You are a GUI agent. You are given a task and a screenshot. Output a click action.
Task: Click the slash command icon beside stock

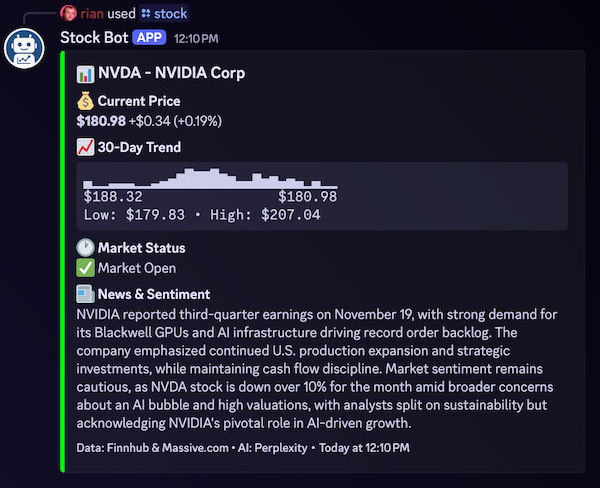click(x=146, y=13)
